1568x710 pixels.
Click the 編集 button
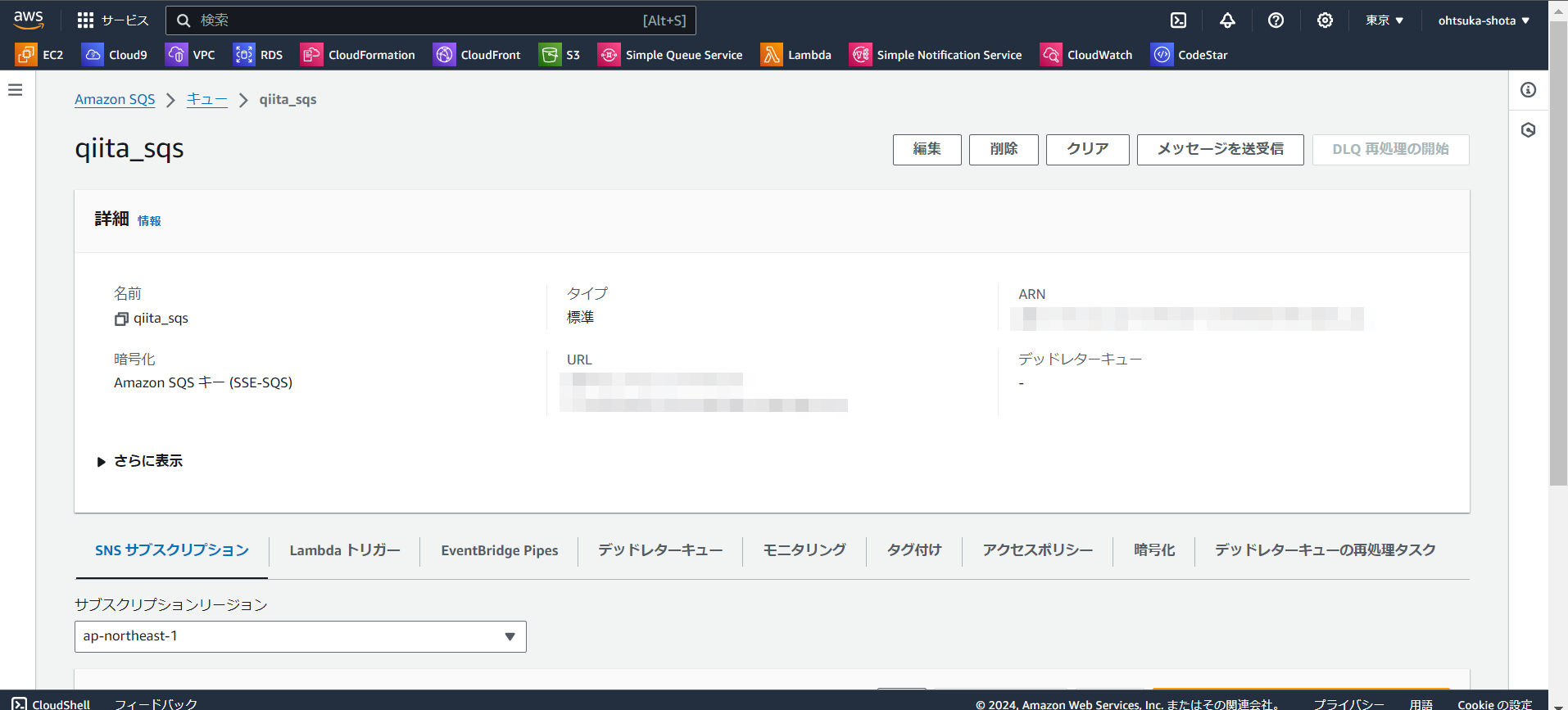pyautogui.click(x=927, y=150)
